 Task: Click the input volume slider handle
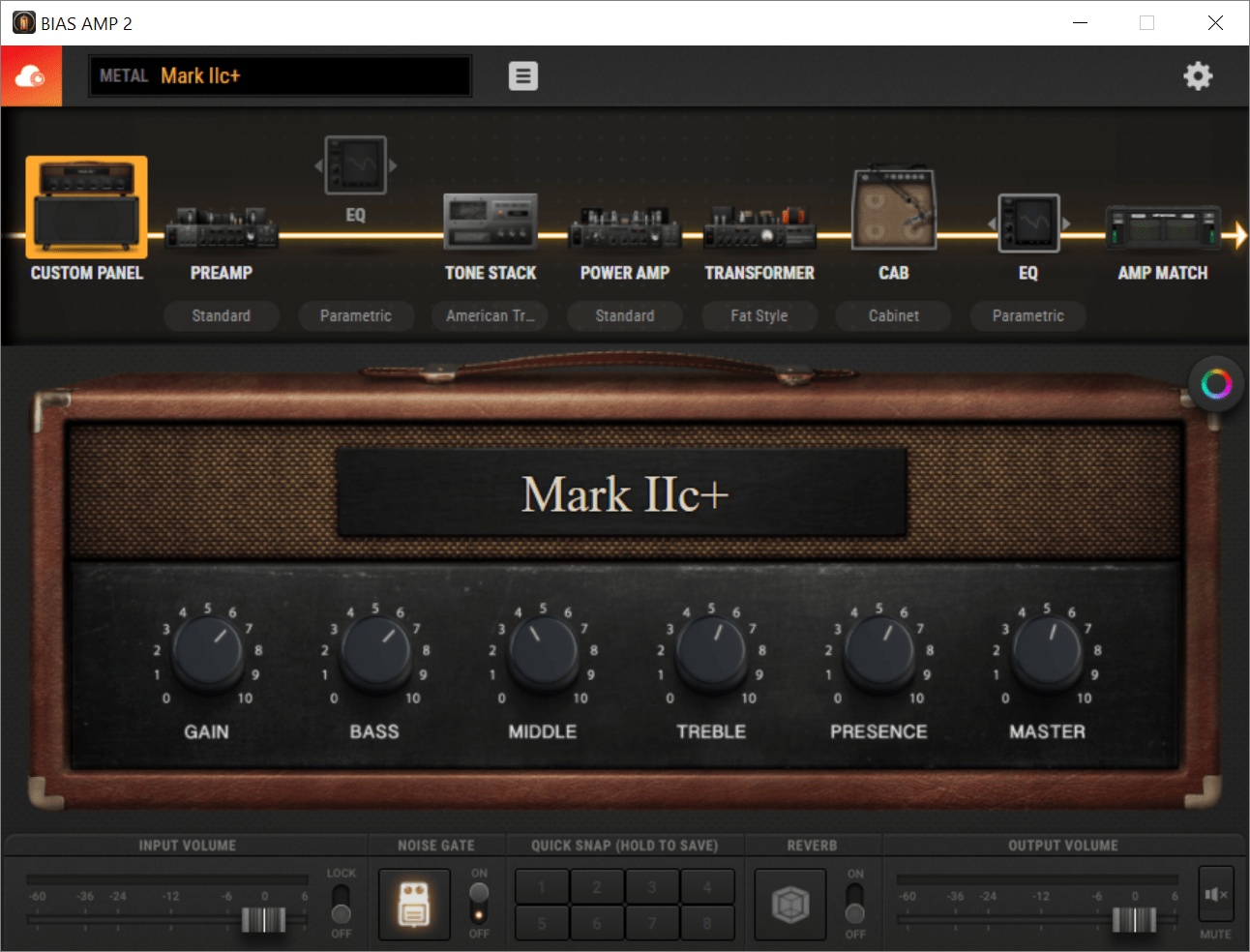(x=263, y=919)
